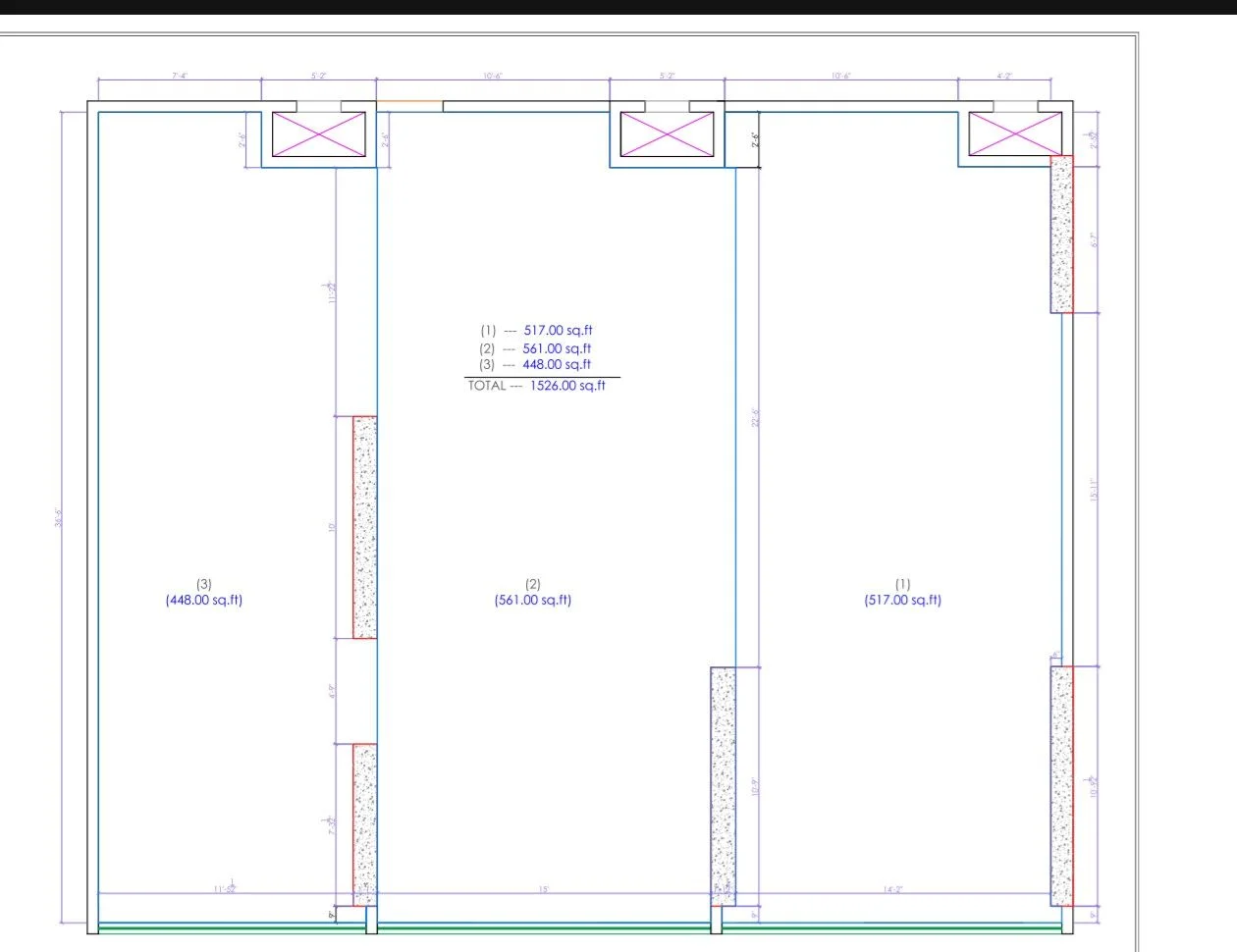The width and height of the screenshot is (1237, 952).
Task: Pick the 36'-6" vertical dimension on left
Action: [59, 516]
